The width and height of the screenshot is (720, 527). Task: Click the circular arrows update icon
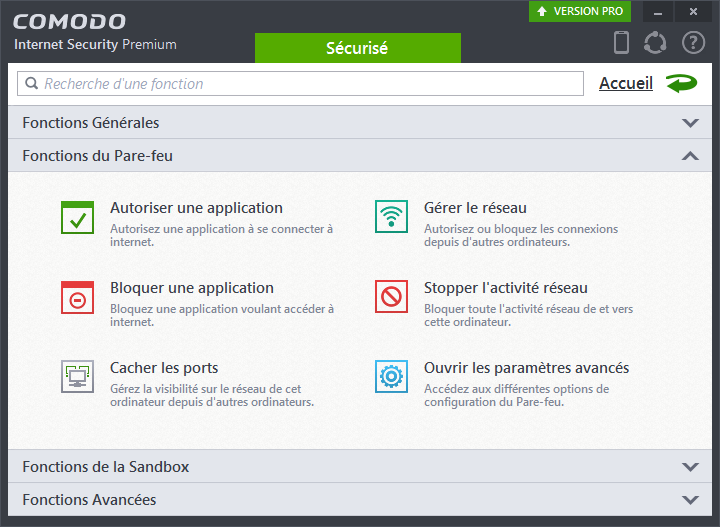point(655,43)
